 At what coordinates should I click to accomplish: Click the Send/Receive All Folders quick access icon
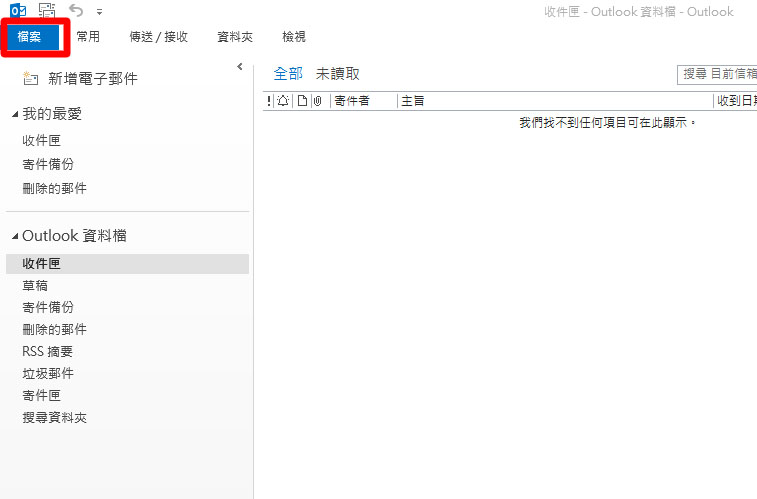tap(47, 10)
